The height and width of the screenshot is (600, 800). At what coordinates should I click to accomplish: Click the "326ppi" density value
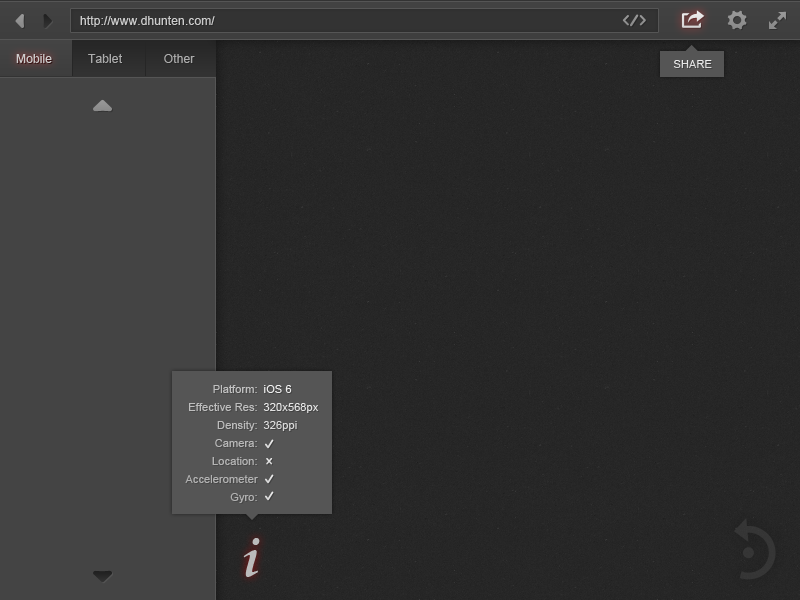click(x=280, y=425)
